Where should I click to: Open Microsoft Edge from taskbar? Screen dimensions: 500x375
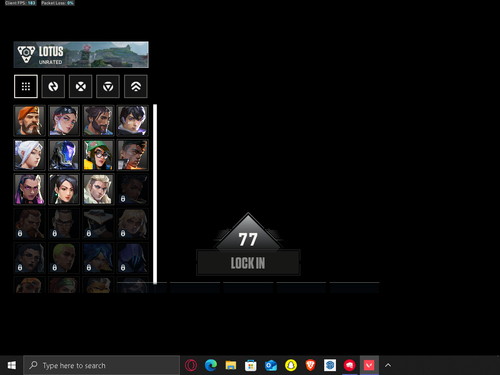tap(211, 365)
